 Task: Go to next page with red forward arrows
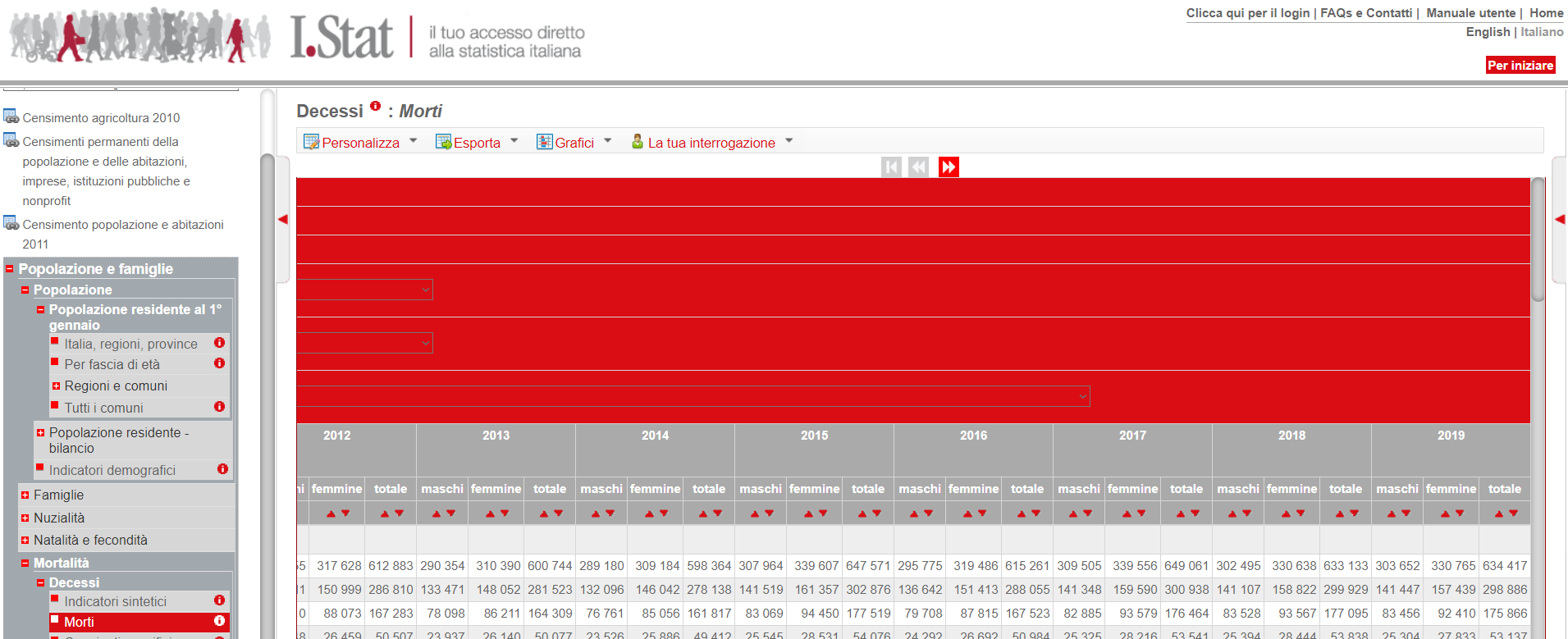pos(949,167)
